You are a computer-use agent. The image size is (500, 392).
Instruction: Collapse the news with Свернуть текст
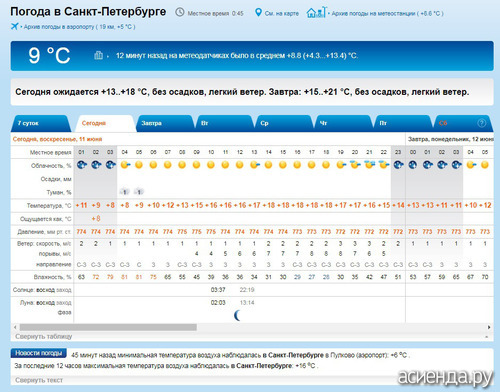click(x=39, y=380)
